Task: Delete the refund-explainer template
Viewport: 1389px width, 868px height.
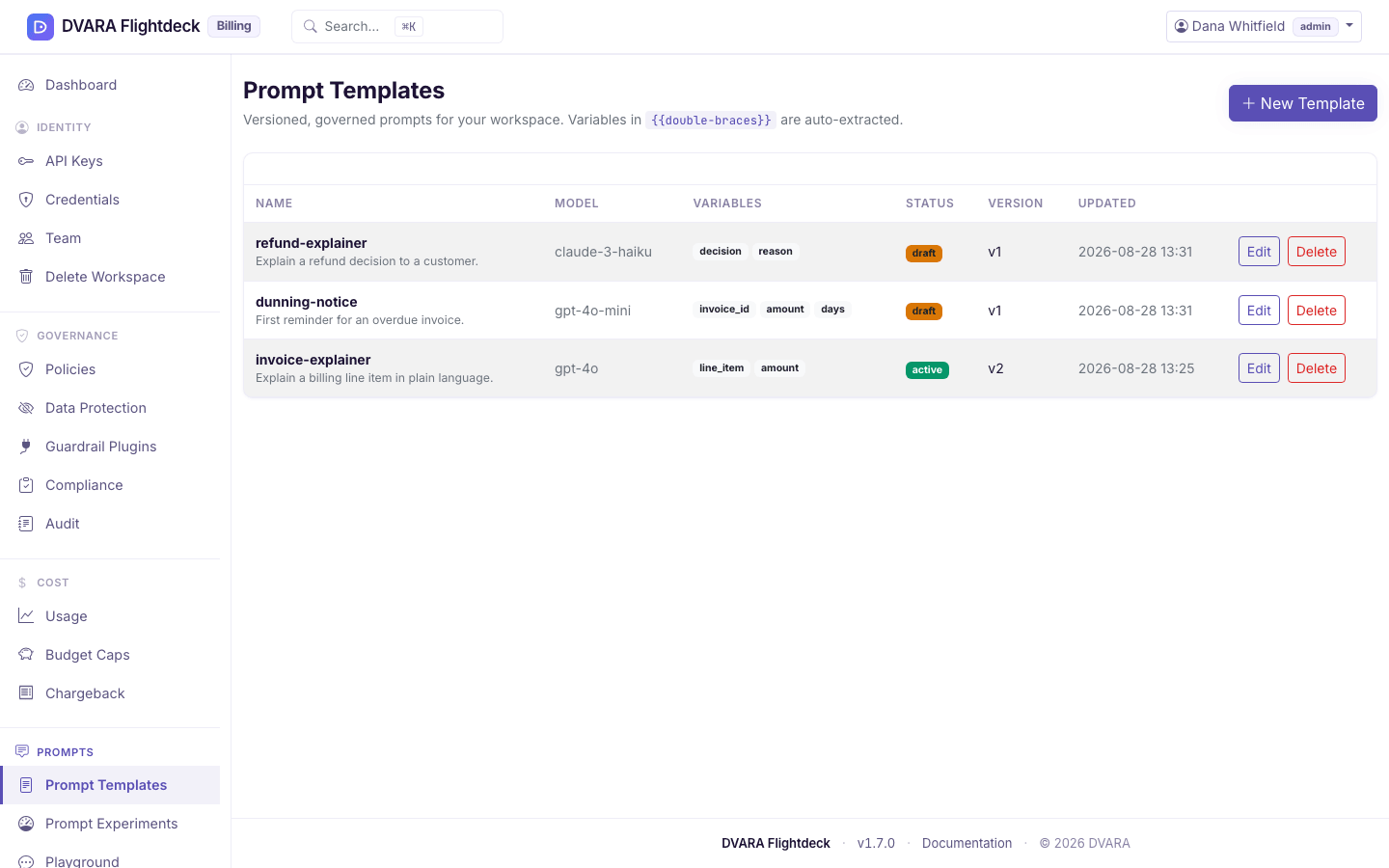Action: click(x=1316, y=252)
